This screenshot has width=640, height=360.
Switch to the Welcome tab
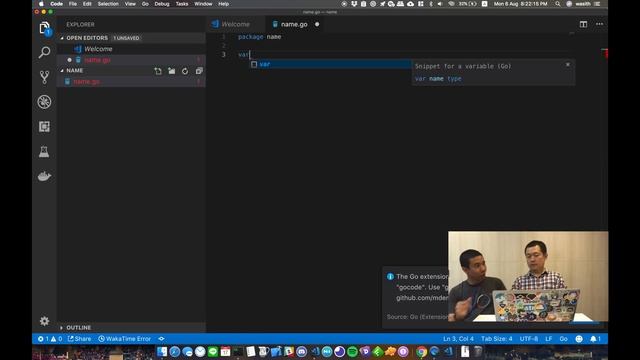[x=236, y=24]
